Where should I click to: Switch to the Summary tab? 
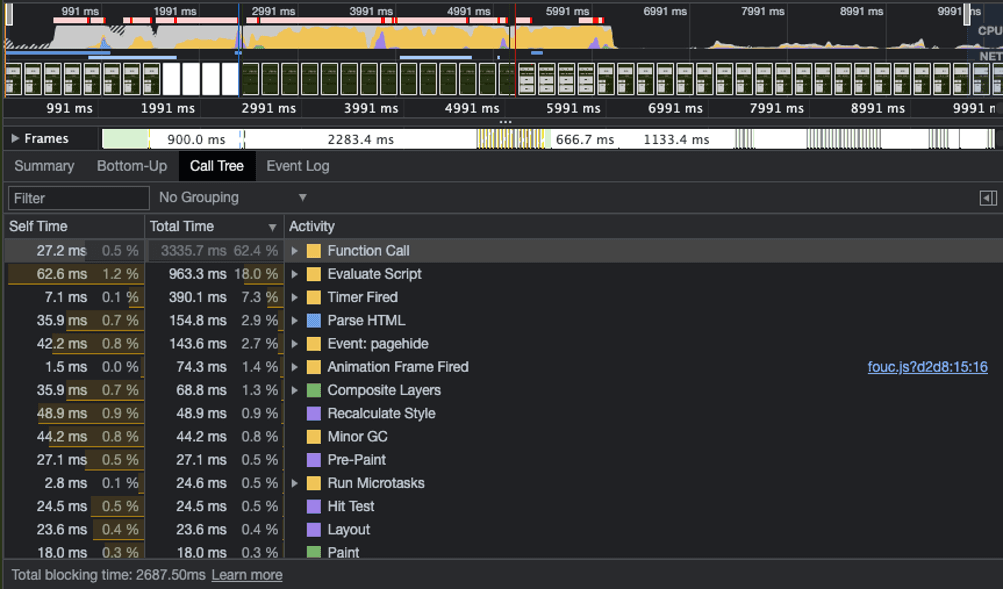point(44,166)
